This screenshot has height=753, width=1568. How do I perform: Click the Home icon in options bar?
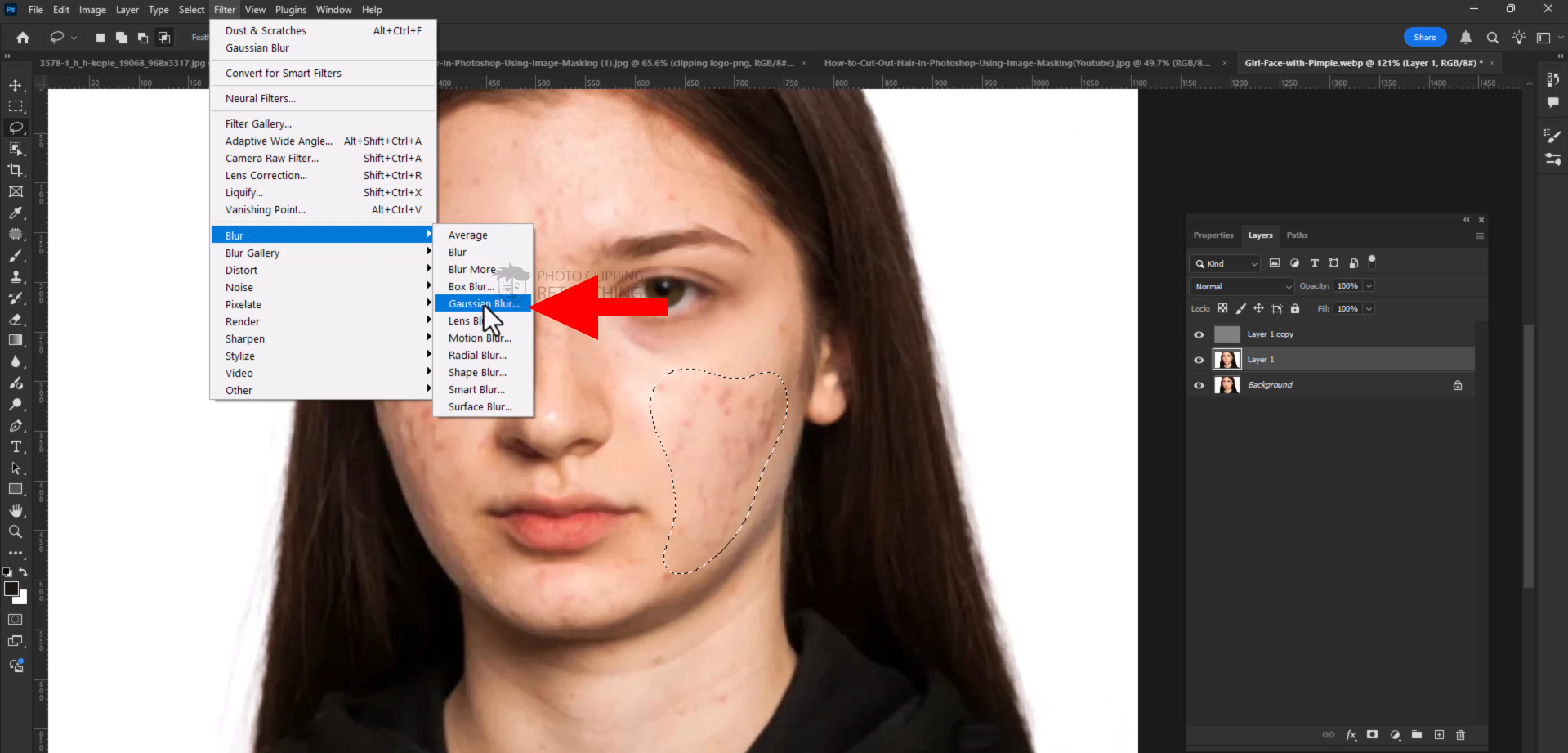23,38
